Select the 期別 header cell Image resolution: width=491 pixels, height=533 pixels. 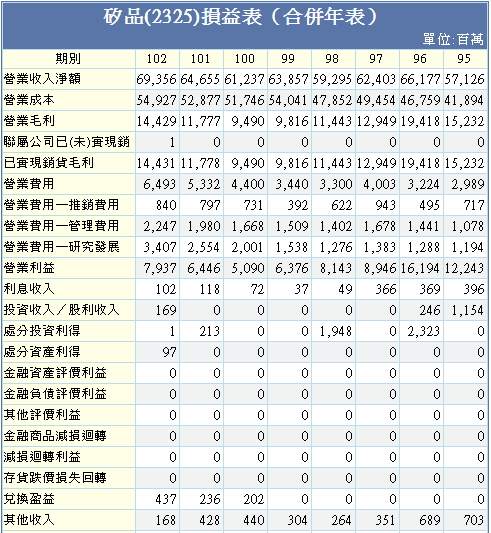point(68,59)
